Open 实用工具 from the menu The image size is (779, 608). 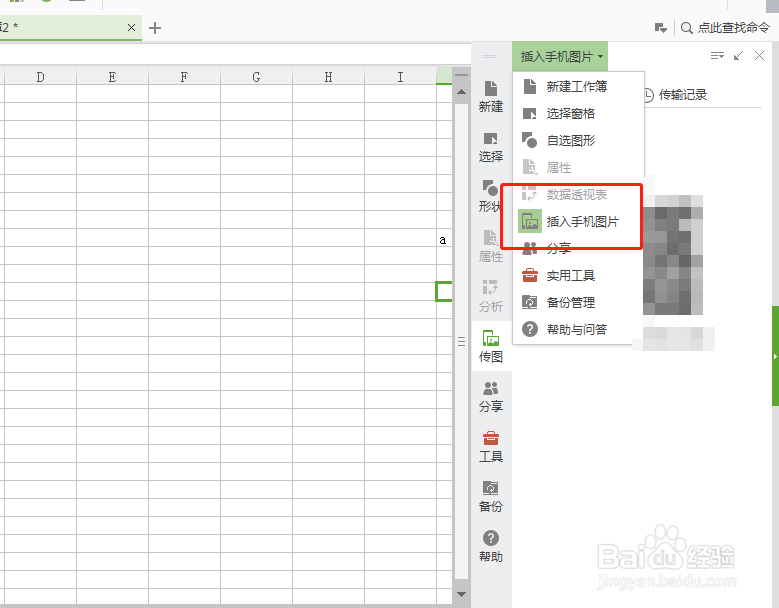pyautogui.click(x=578, y=275)
